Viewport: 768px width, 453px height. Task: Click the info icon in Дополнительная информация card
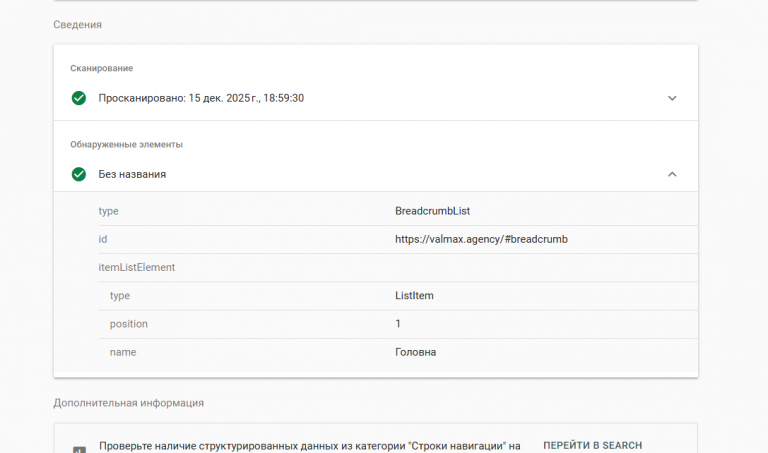[79, 449]
